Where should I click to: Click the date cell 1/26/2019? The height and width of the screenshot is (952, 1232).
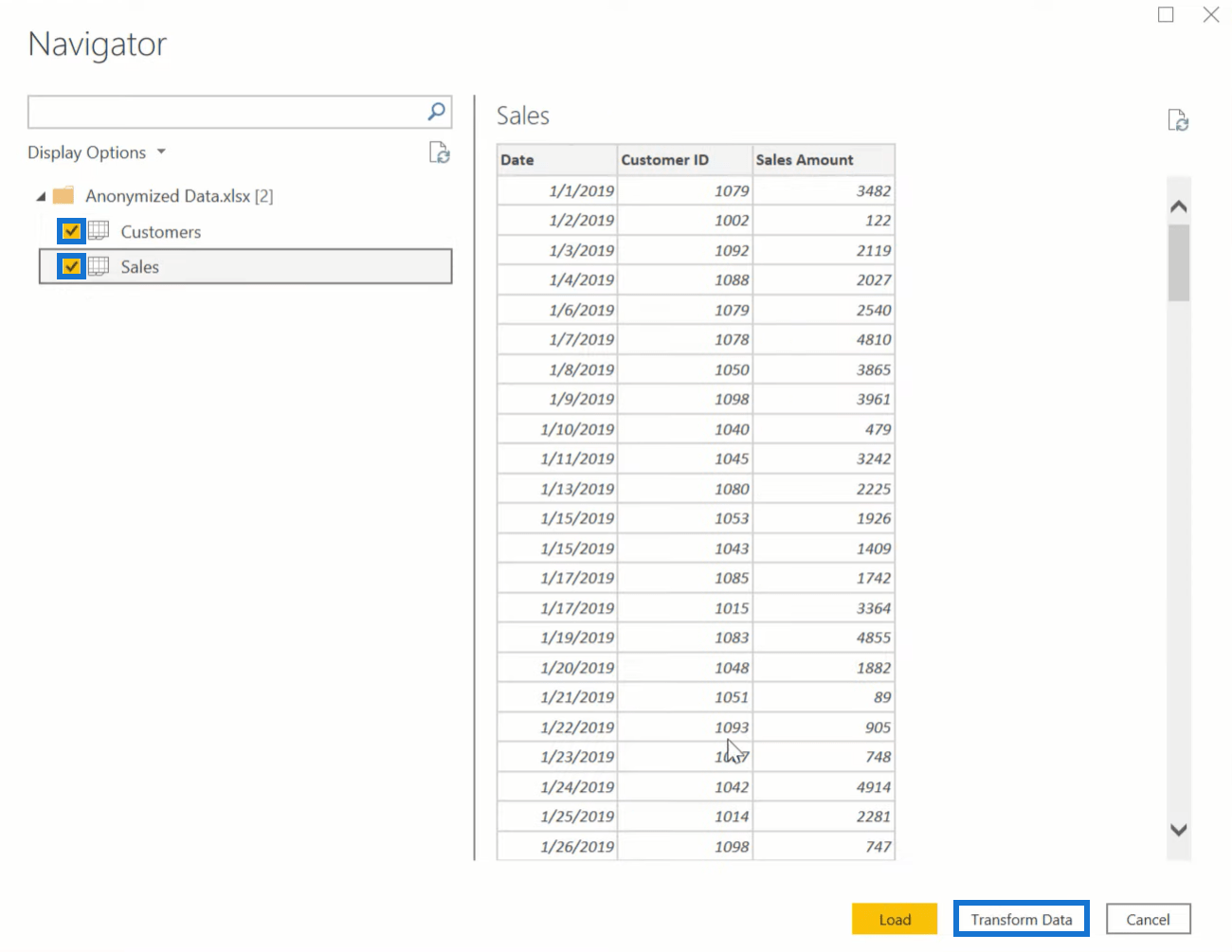coord(557,847)
